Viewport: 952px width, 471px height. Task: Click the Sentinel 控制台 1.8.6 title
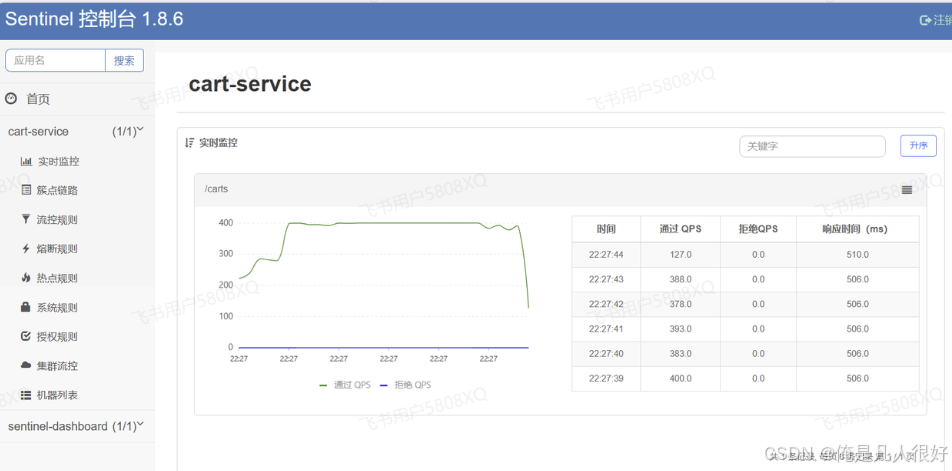click(94, 19)
